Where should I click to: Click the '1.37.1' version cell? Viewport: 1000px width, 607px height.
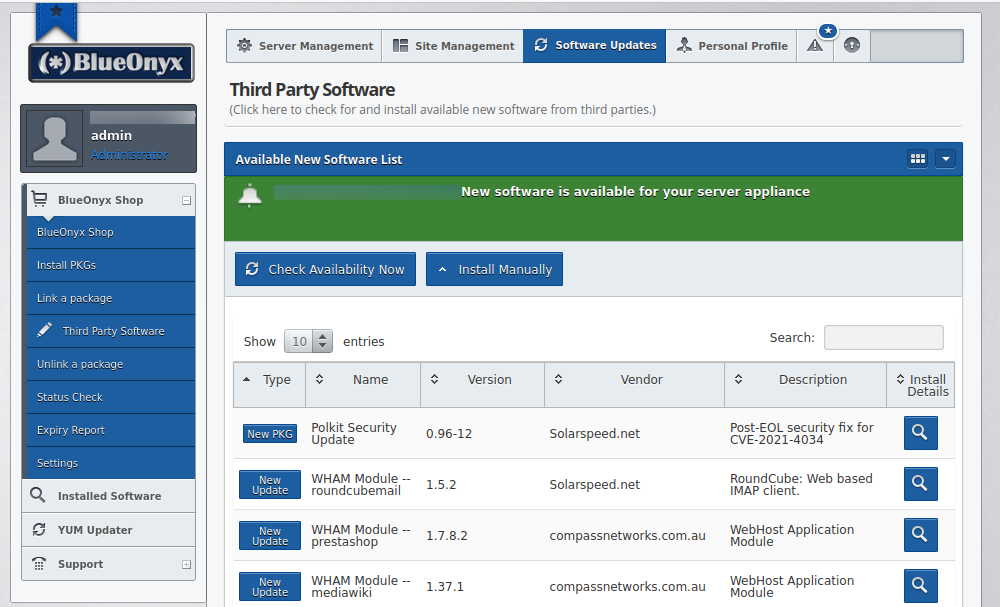[x=445, y=587]
